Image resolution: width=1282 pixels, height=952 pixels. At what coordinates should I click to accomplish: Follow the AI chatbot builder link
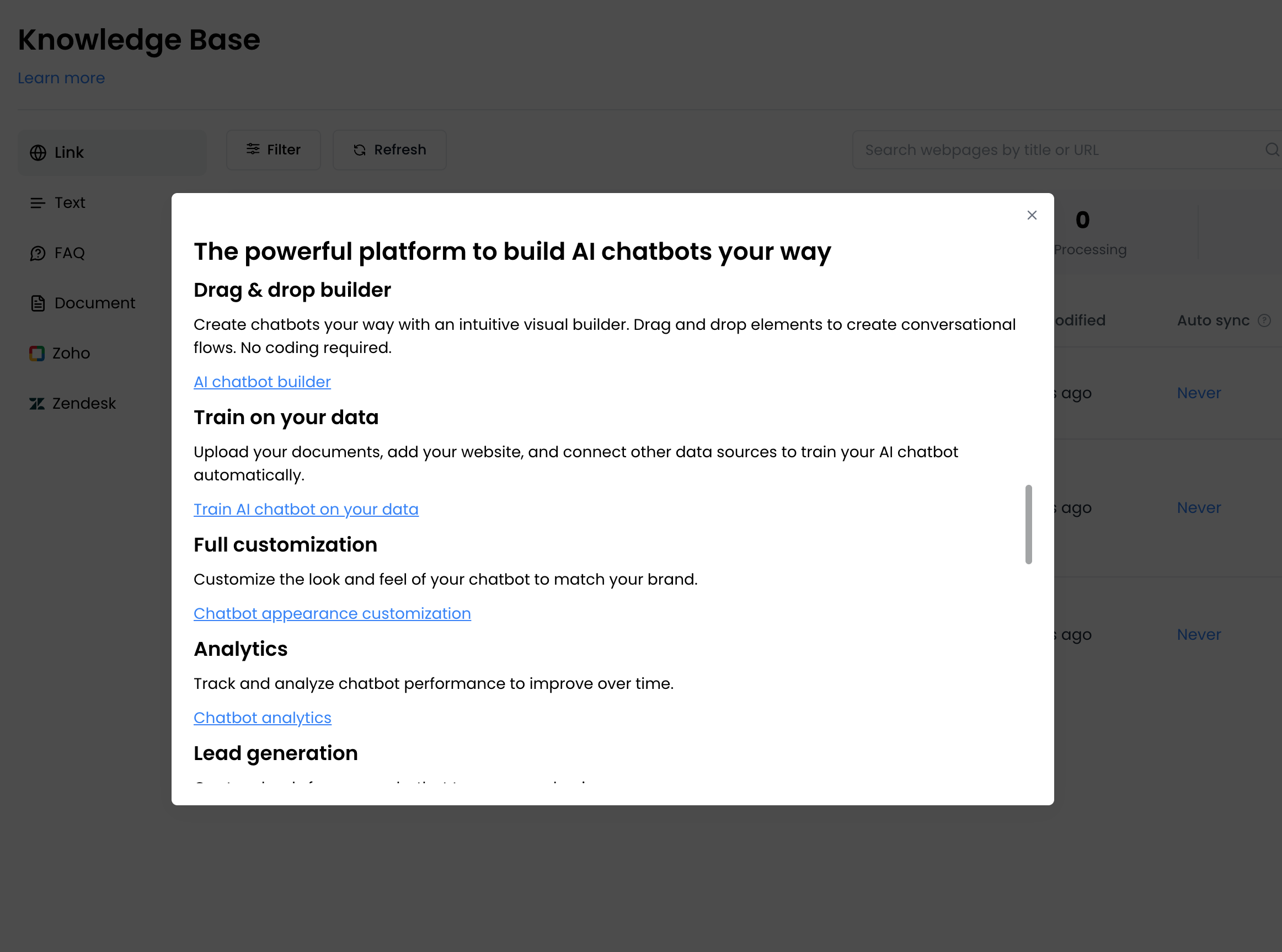click(x=262, y=382)
